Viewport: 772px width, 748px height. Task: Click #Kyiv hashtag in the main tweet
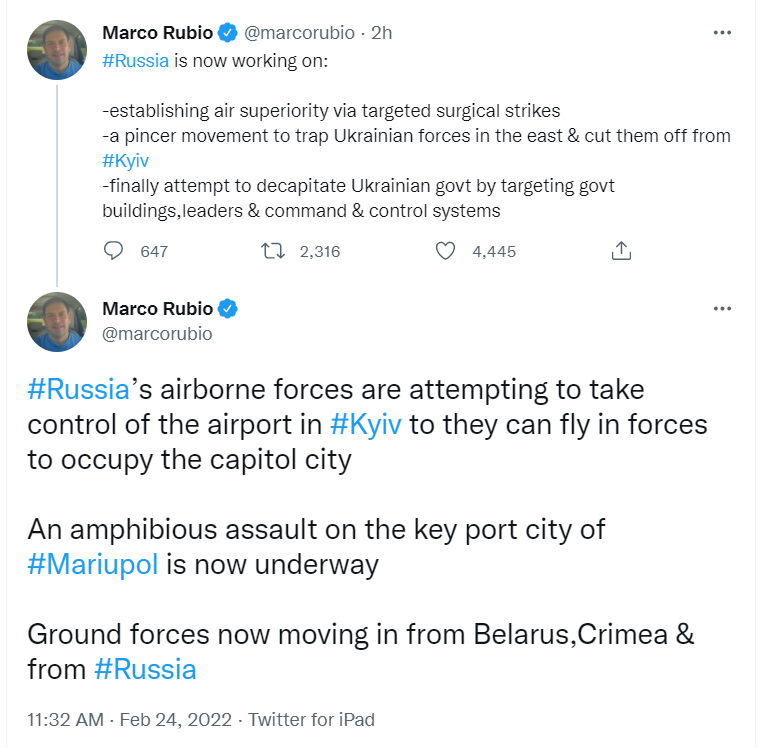pos(365,424)
